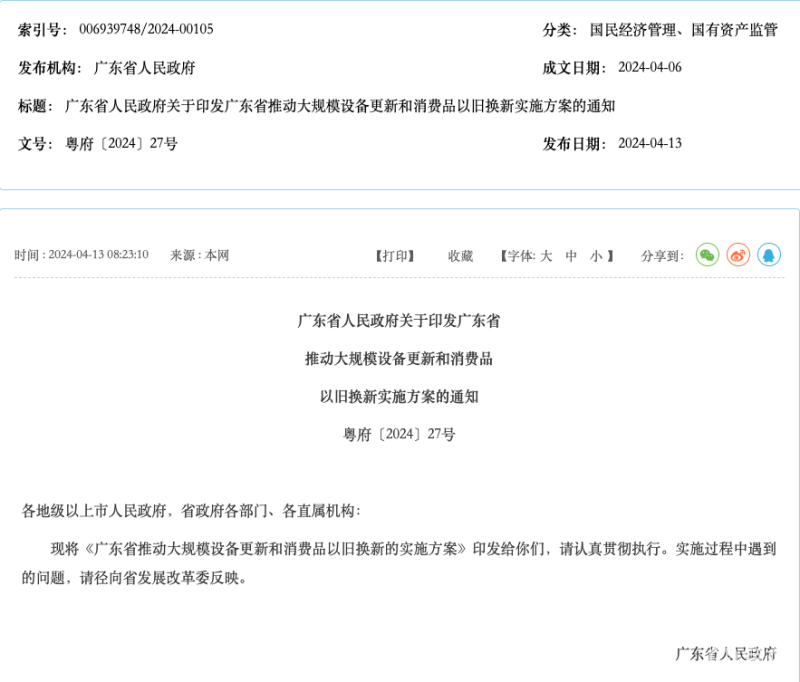The height and width of the screenshot is (682, 800).
Task: Click category text 国民经济管理、国有资产监管
Action: 683,30
